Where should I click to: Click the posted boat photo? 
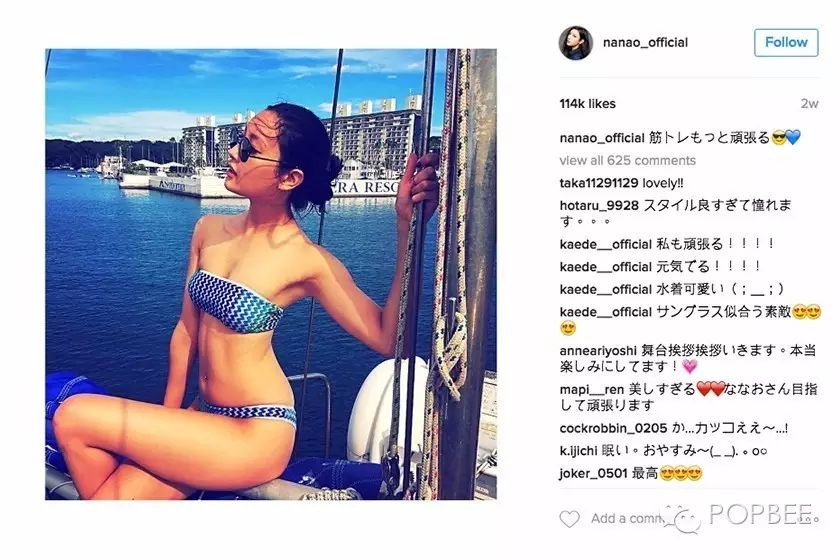pyautogui.click(x=271, y=274)
